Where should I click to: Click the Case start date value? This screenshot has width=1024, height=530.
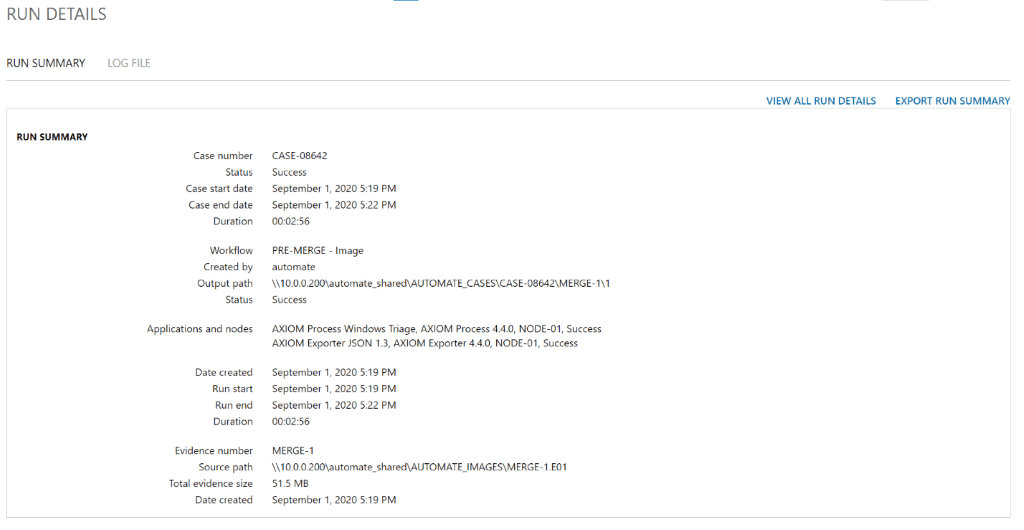(334, 189)
